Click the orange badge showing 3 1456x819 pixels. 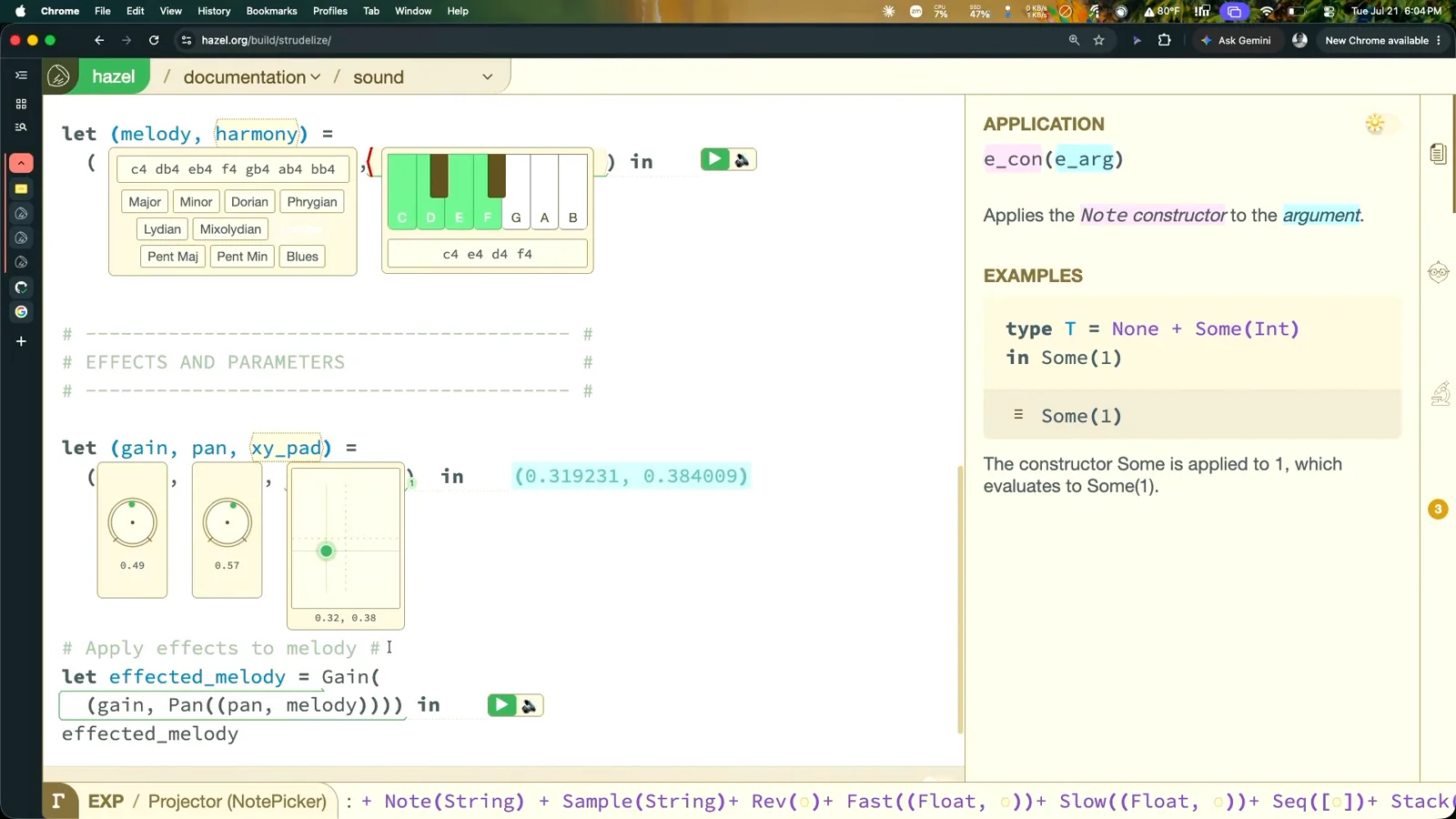pyautogui.click(x=1438, y=509)
